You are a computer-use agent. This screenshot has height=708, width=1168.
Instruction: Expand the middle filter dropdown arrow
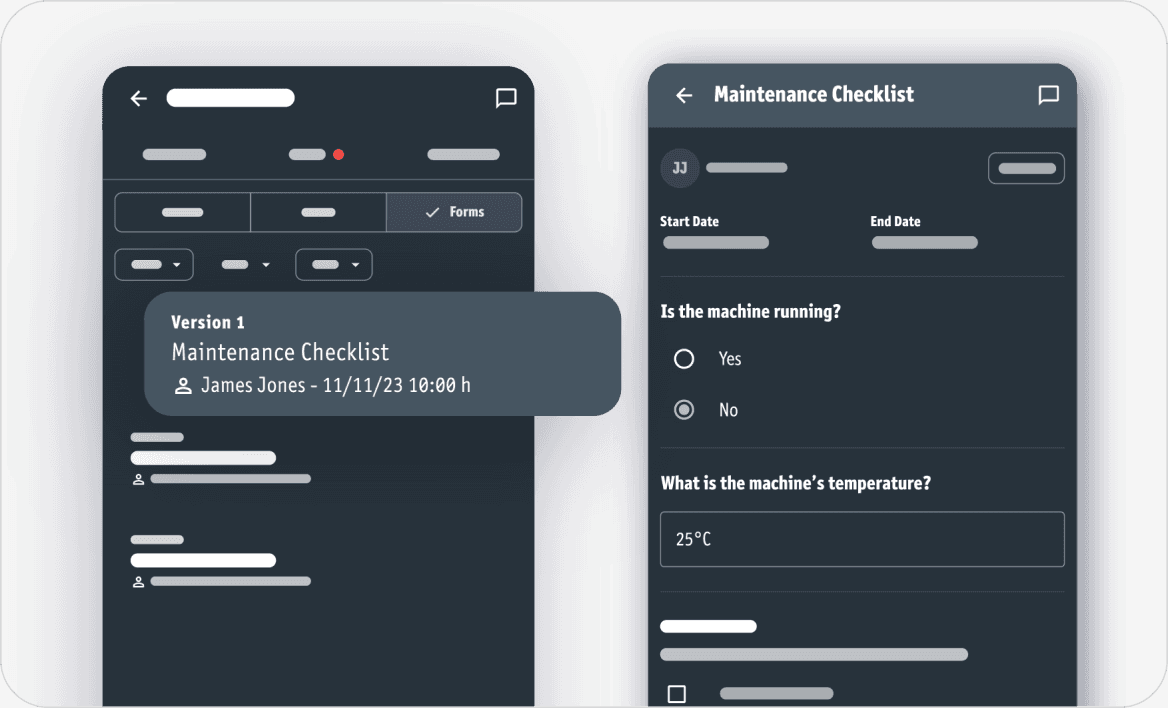tap(266, 265)
